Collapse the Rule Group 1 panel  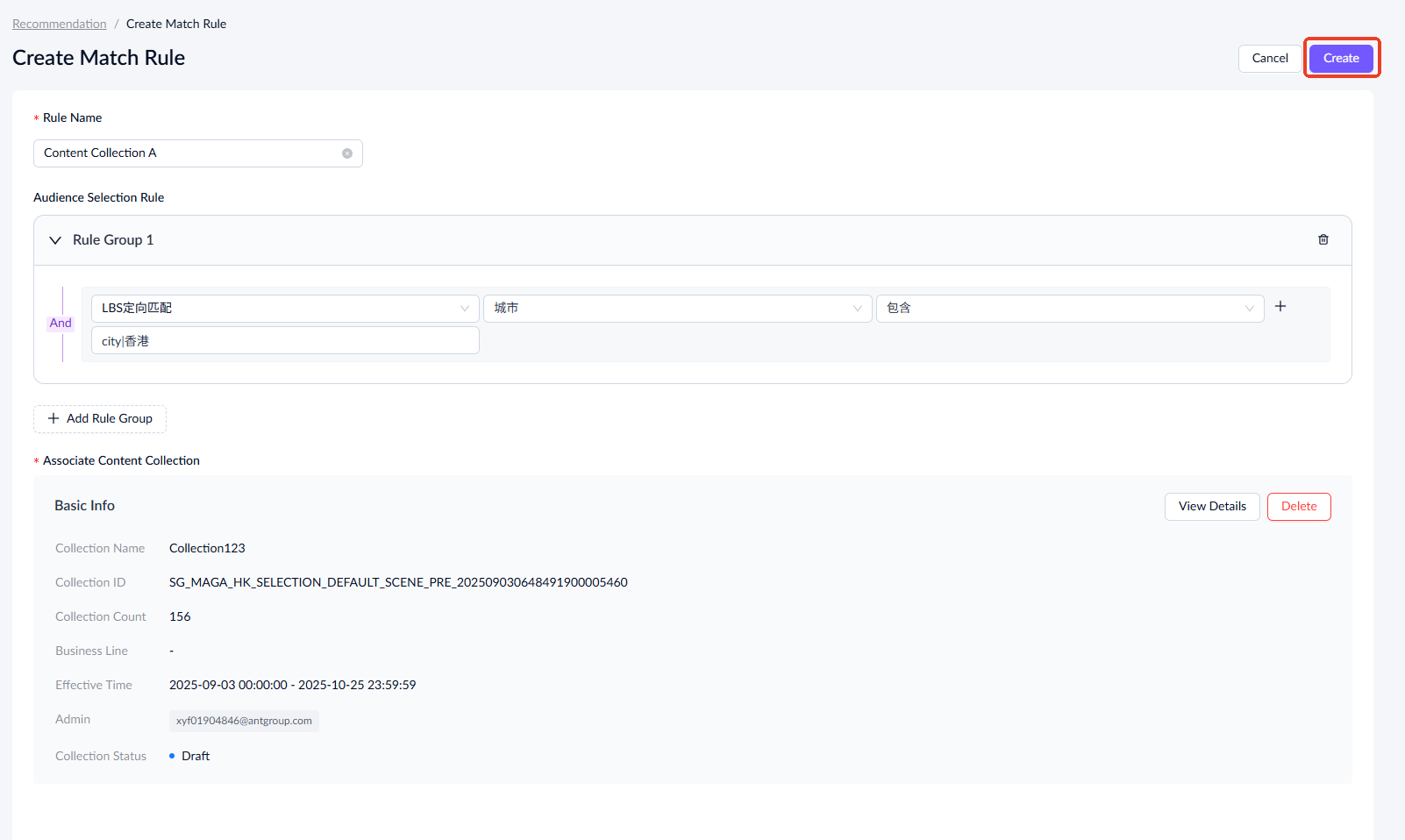point(55,240)
